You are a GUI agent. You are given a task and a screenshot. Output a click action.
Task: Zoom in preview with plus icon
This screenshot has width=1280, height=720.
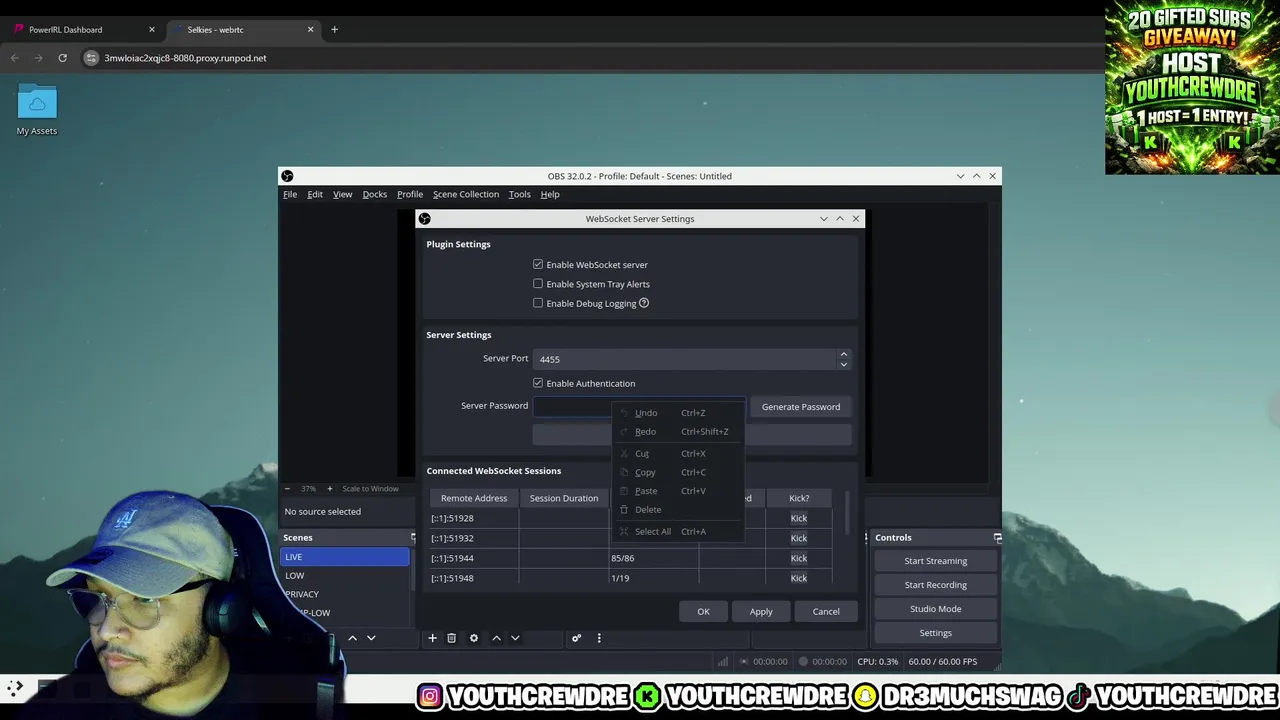pyautogui.click(x=329, y=489)
